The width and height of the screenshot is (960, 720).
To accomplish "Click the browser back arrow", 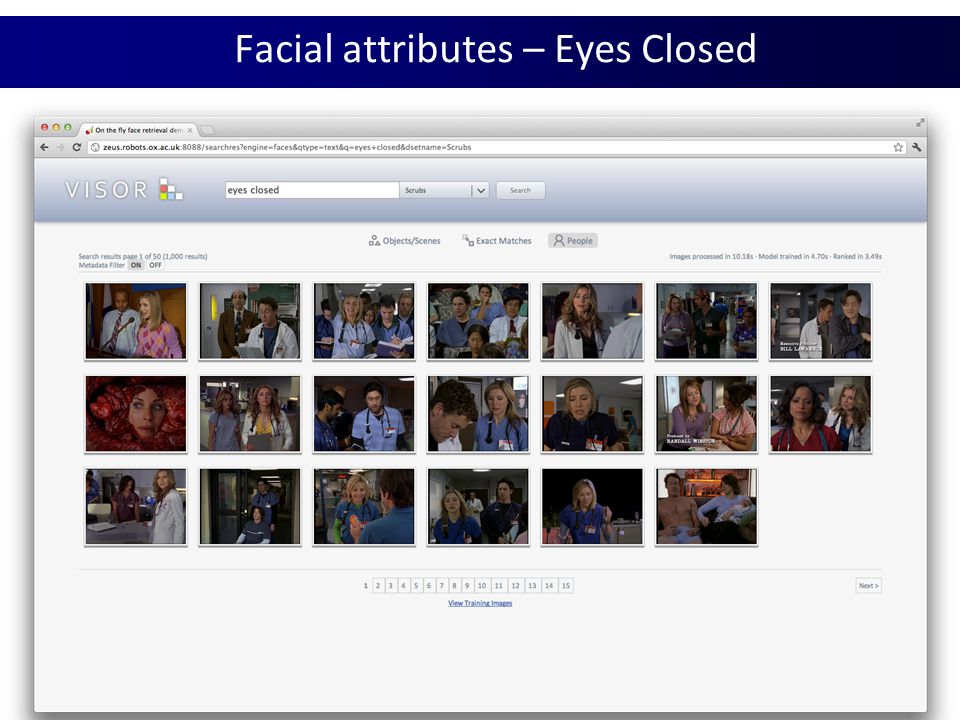I will pos(44,147).
